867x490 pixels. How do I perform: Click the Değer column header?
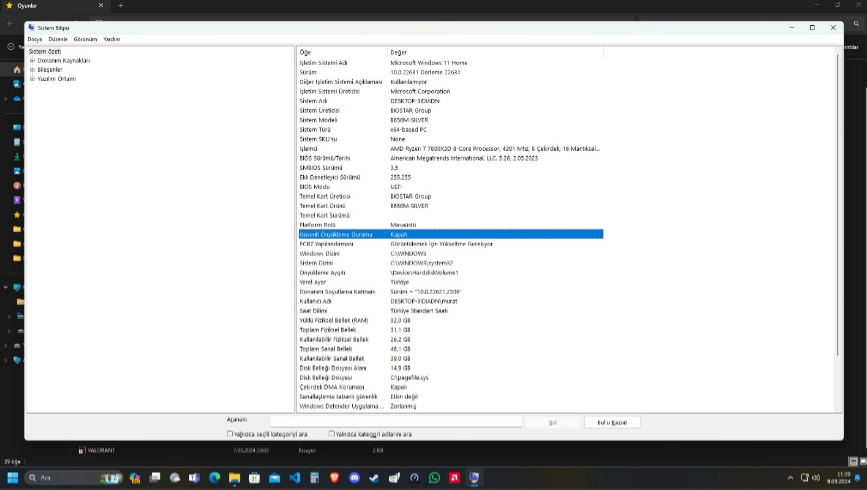495,53
